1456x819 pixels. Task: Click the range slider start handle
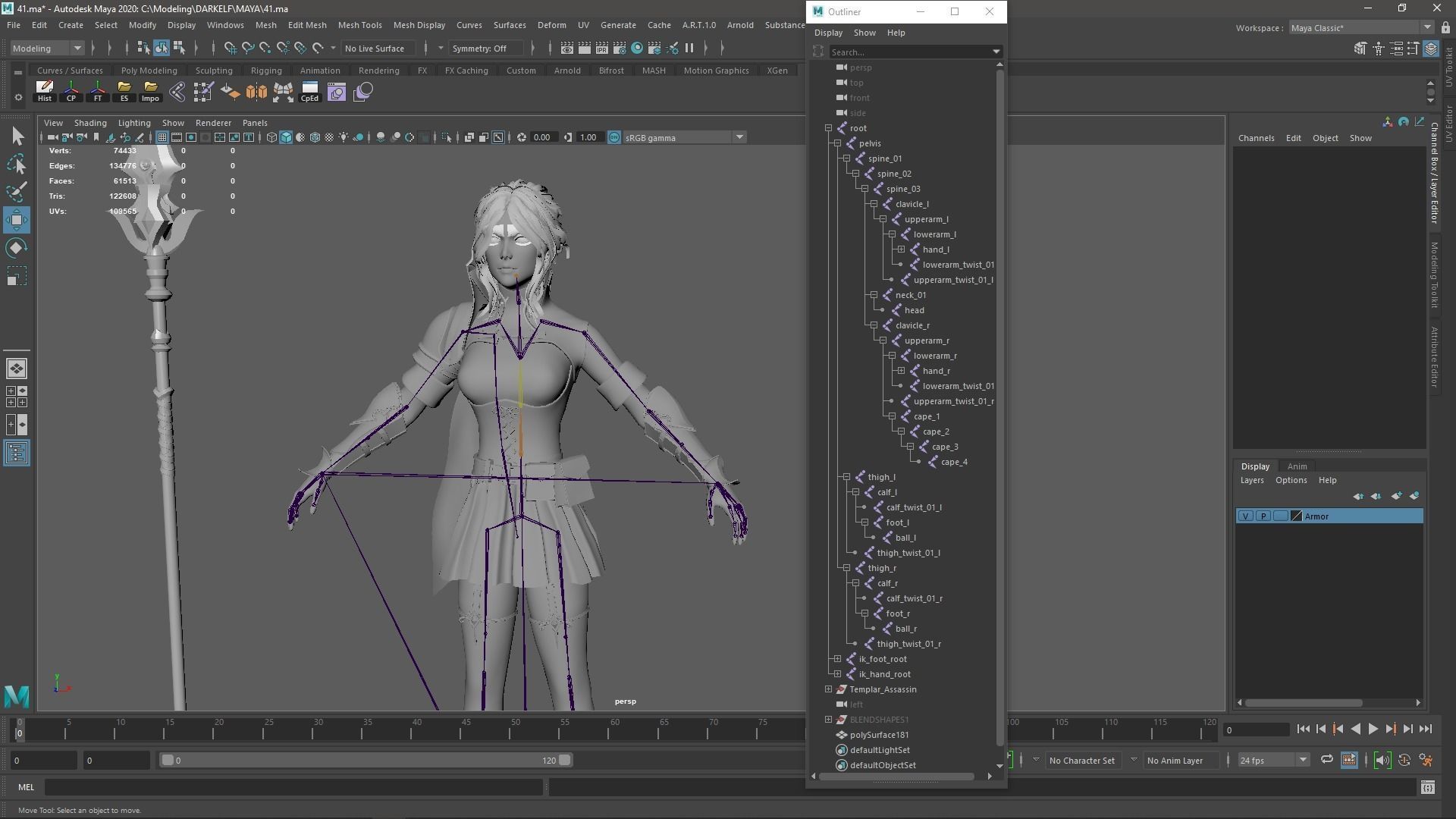[168, 760]
